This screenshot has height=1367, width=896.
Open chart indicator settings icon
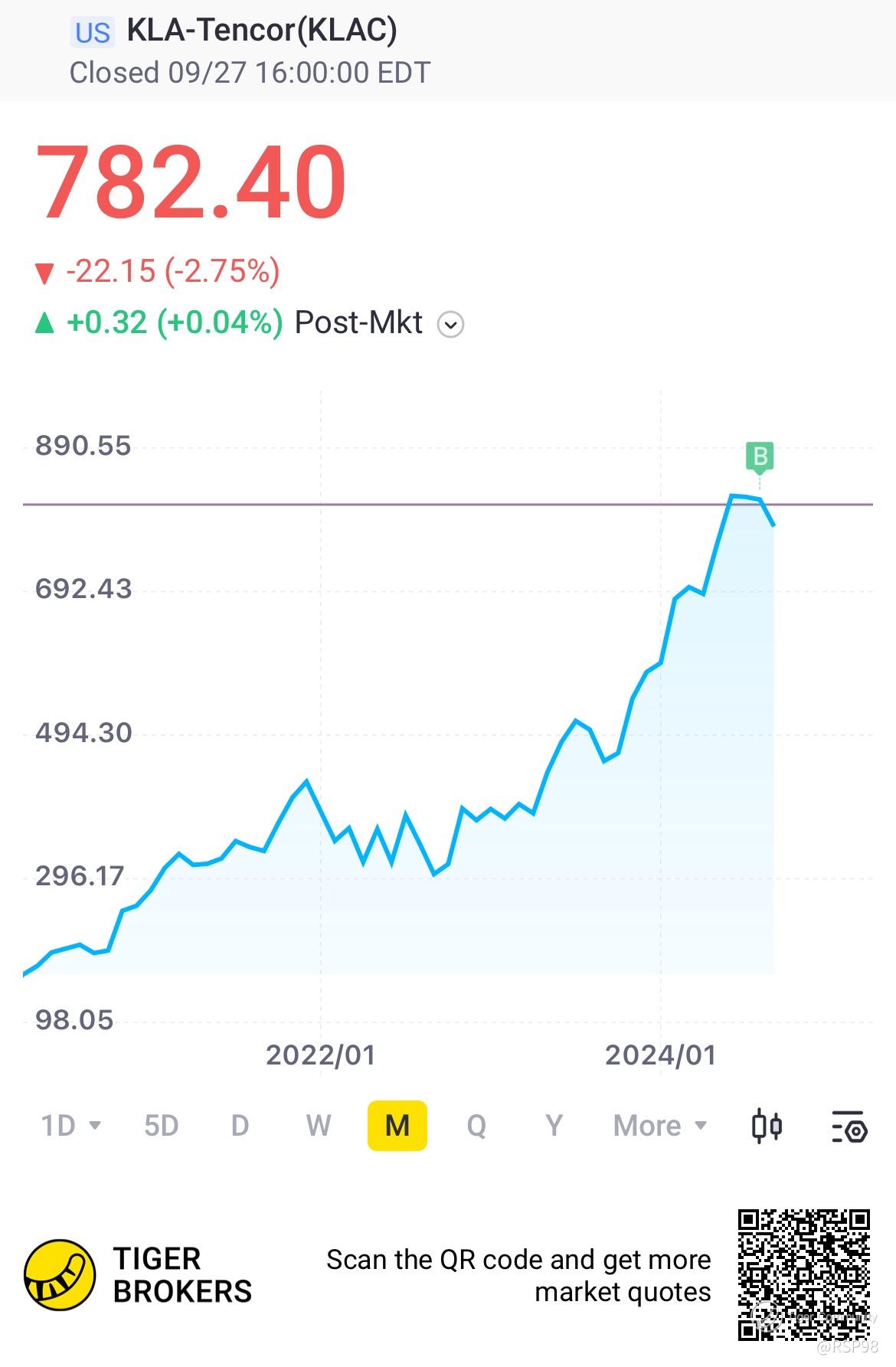(849, 1127)
